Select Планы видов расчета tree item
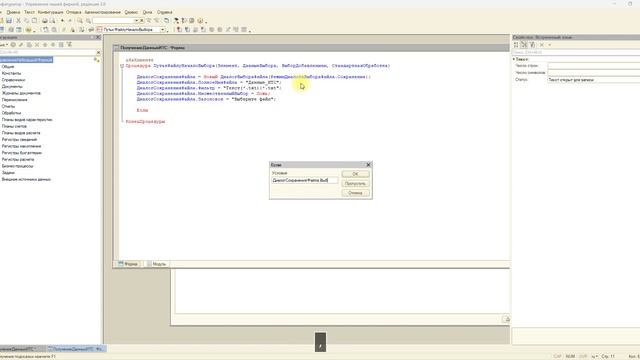Screen dimensions: 640x360 coord(21,133)
